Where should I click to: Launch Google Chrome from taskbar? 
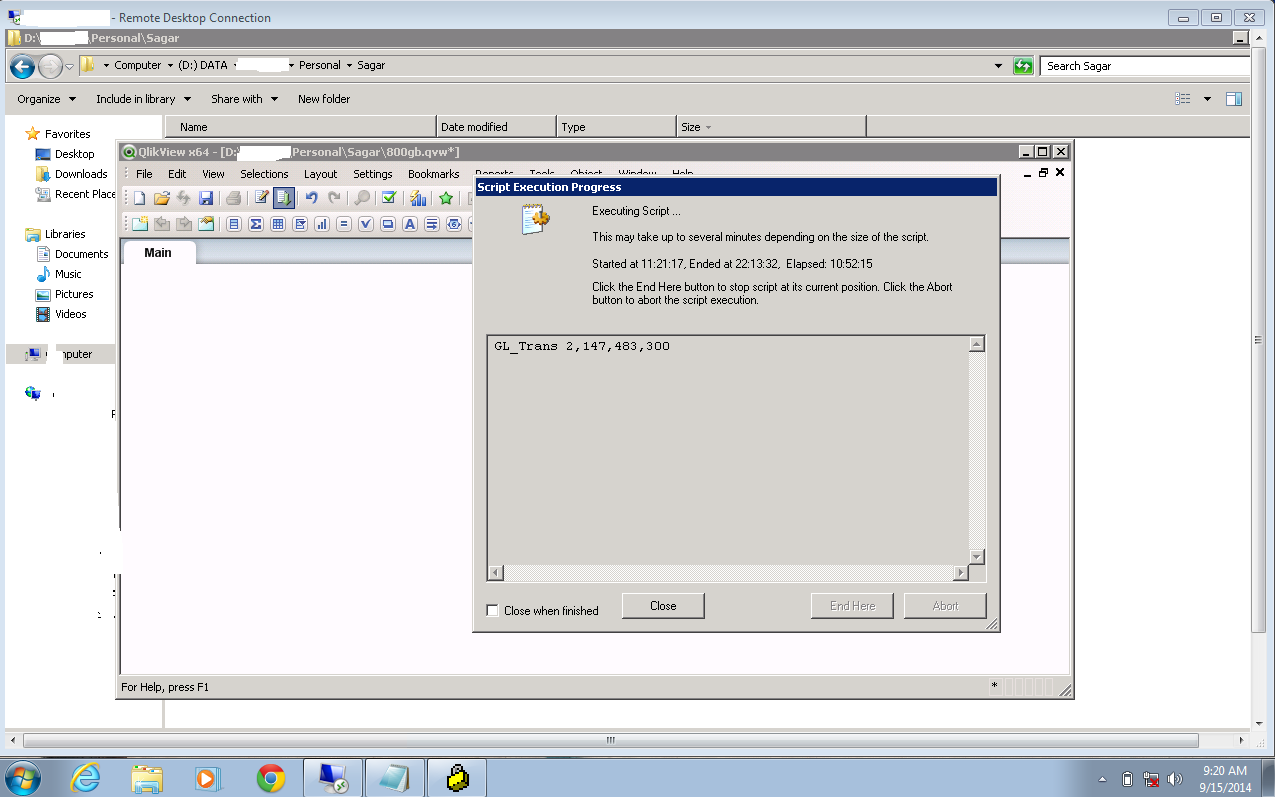pyautogui.click(x=271, y=778)
